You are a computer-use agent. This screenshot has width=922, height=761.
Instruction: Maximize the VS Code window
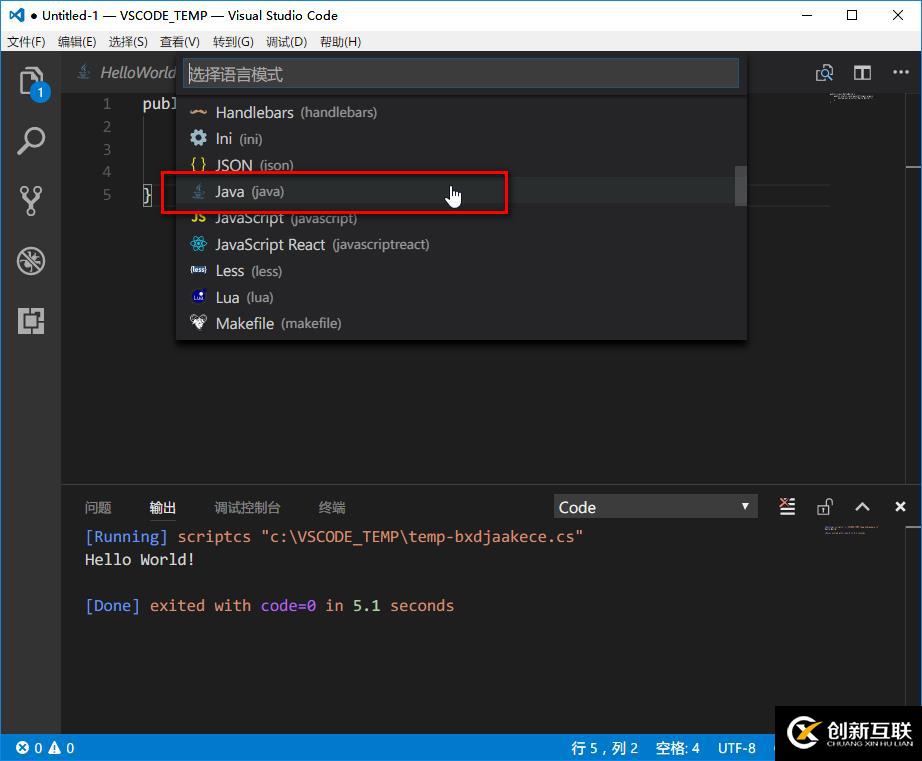(852, 15)
